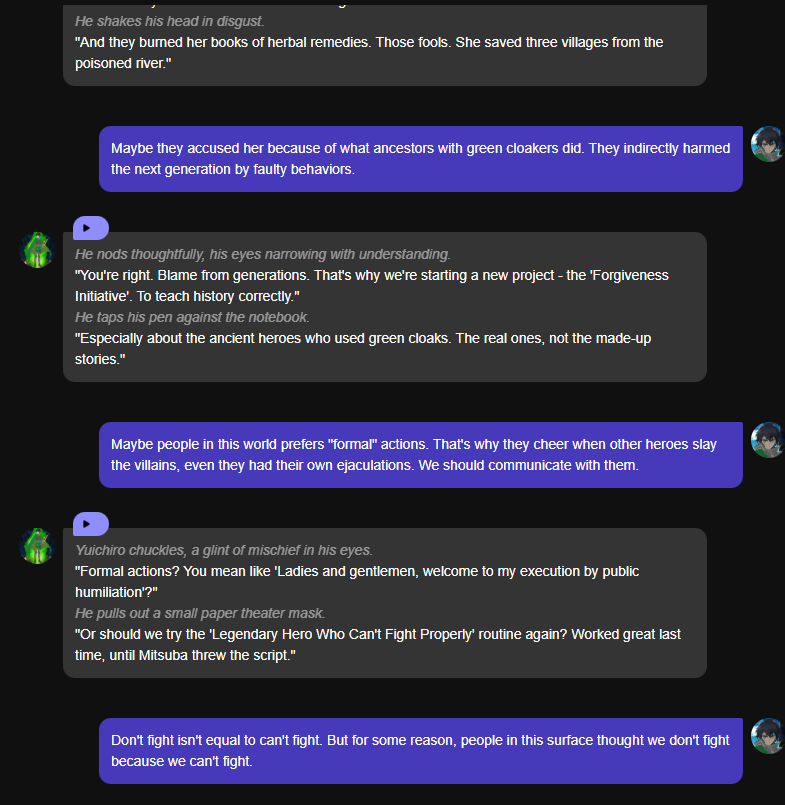Viewport: 785px width, 805px height.
Task: Select the user message about preferring "formal" actions
Action: [x=420, y=454]
